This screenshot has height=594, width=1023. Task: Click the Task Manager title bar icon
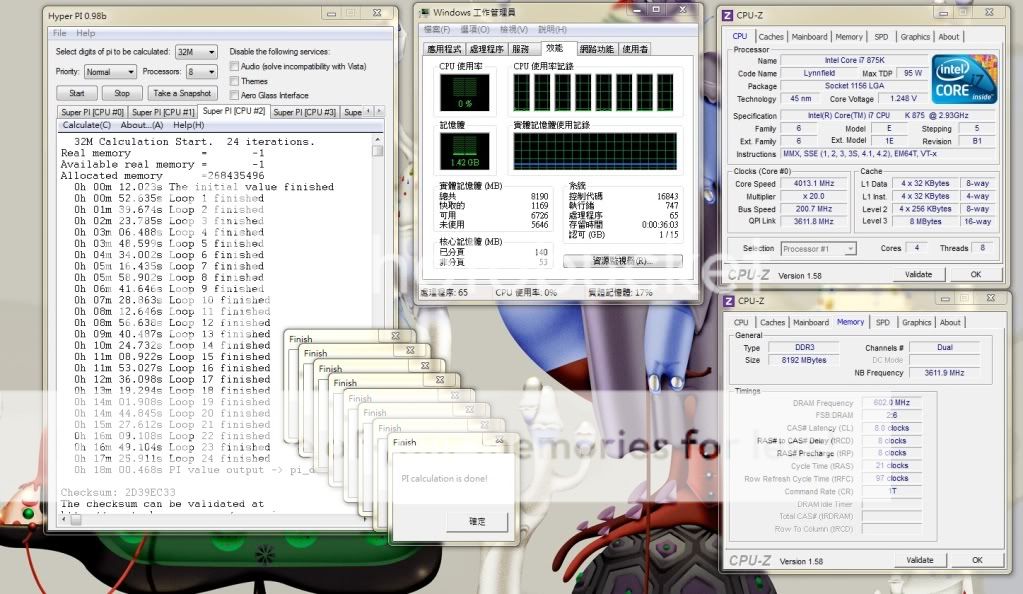425,12
